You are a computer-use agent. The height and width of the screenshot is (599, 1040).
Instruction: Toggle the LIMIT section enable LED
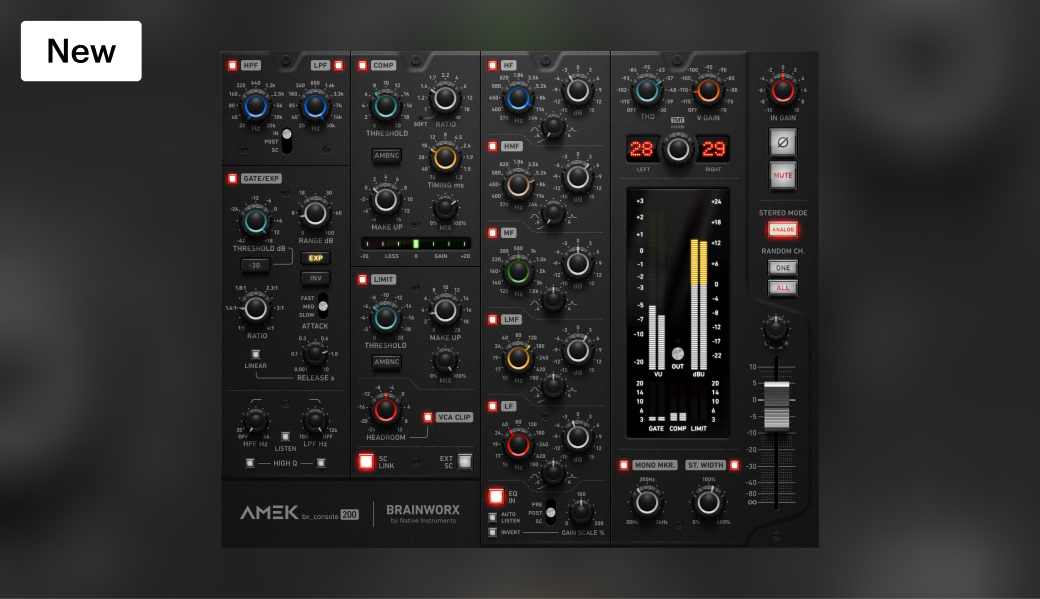tap(362, 279)
